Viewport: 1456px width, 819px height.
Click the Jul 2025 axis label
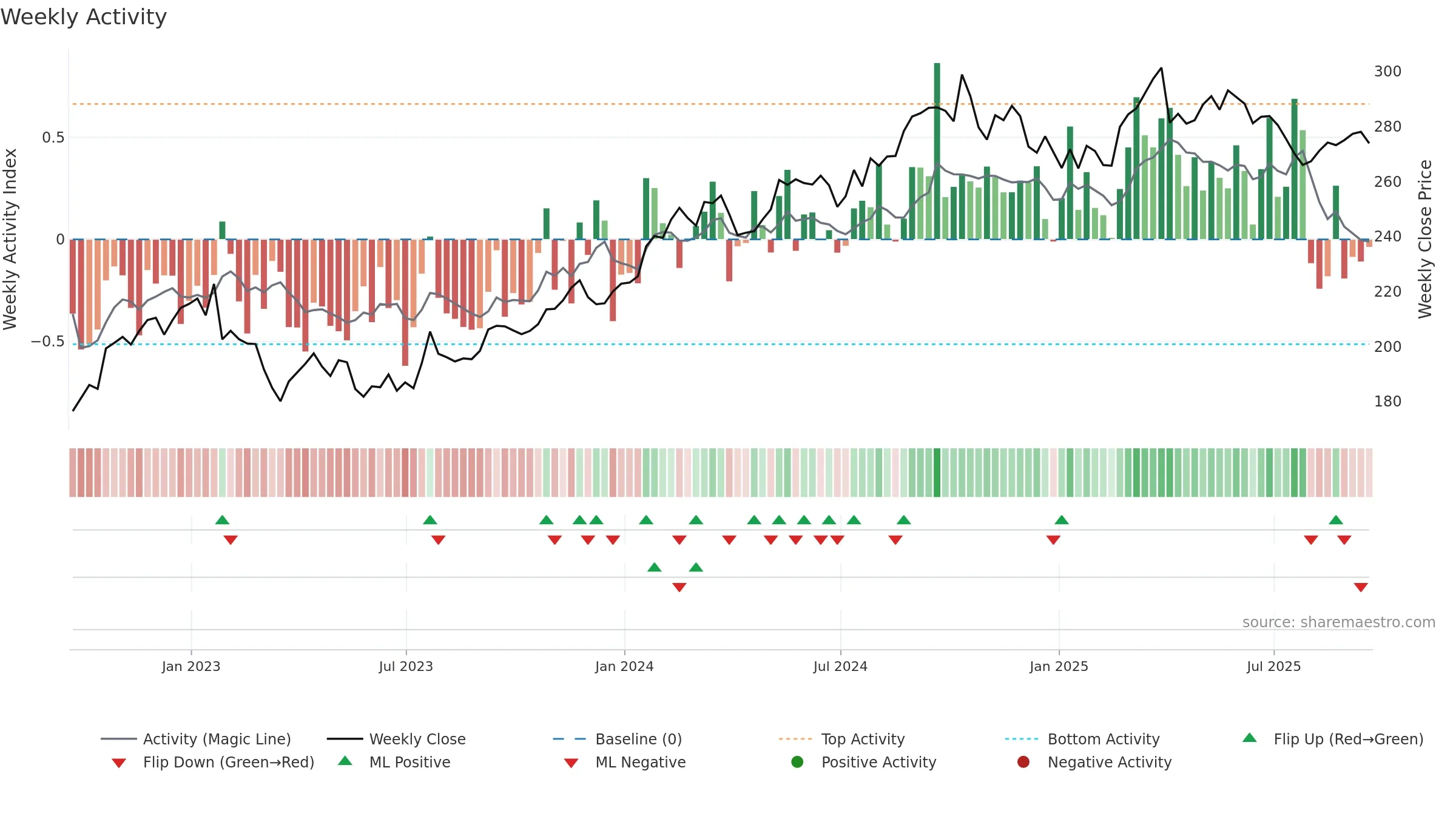(x=1274, y=666)
